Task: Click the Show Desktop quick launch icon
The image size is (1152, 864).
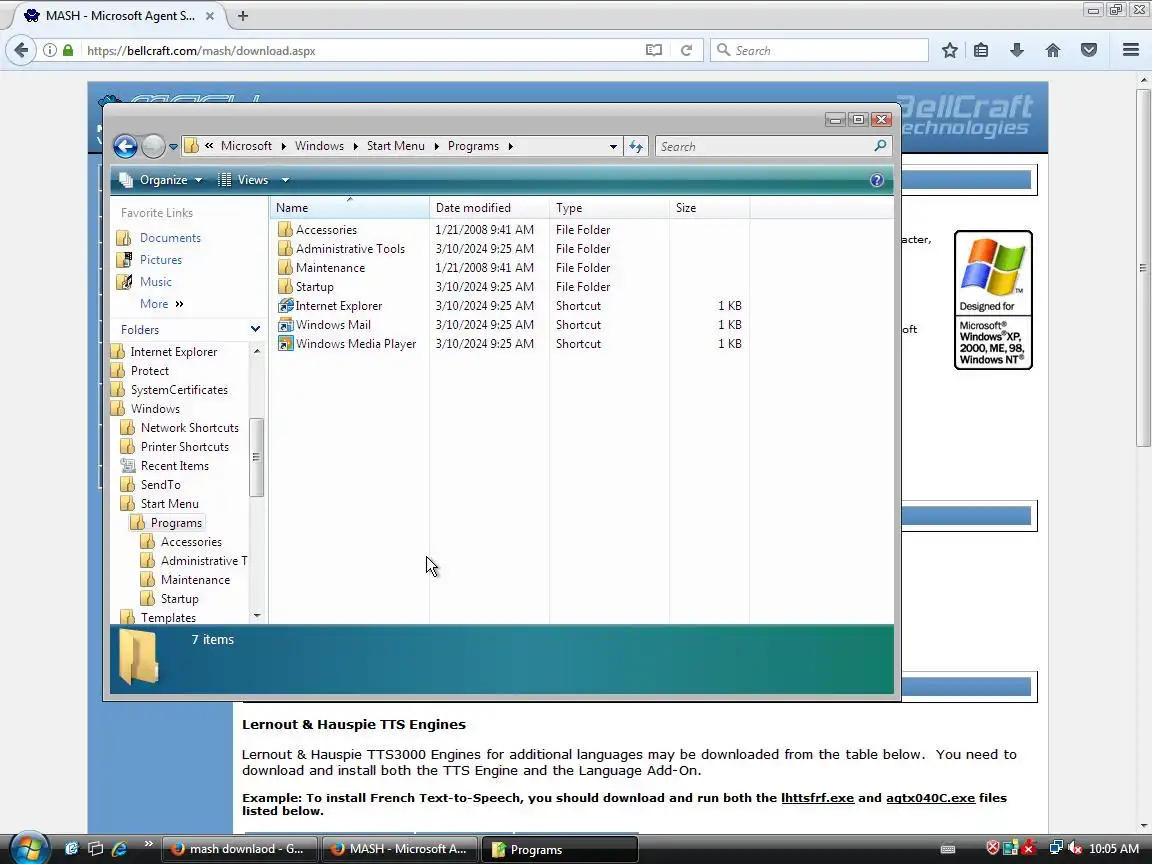Action: 96,849
